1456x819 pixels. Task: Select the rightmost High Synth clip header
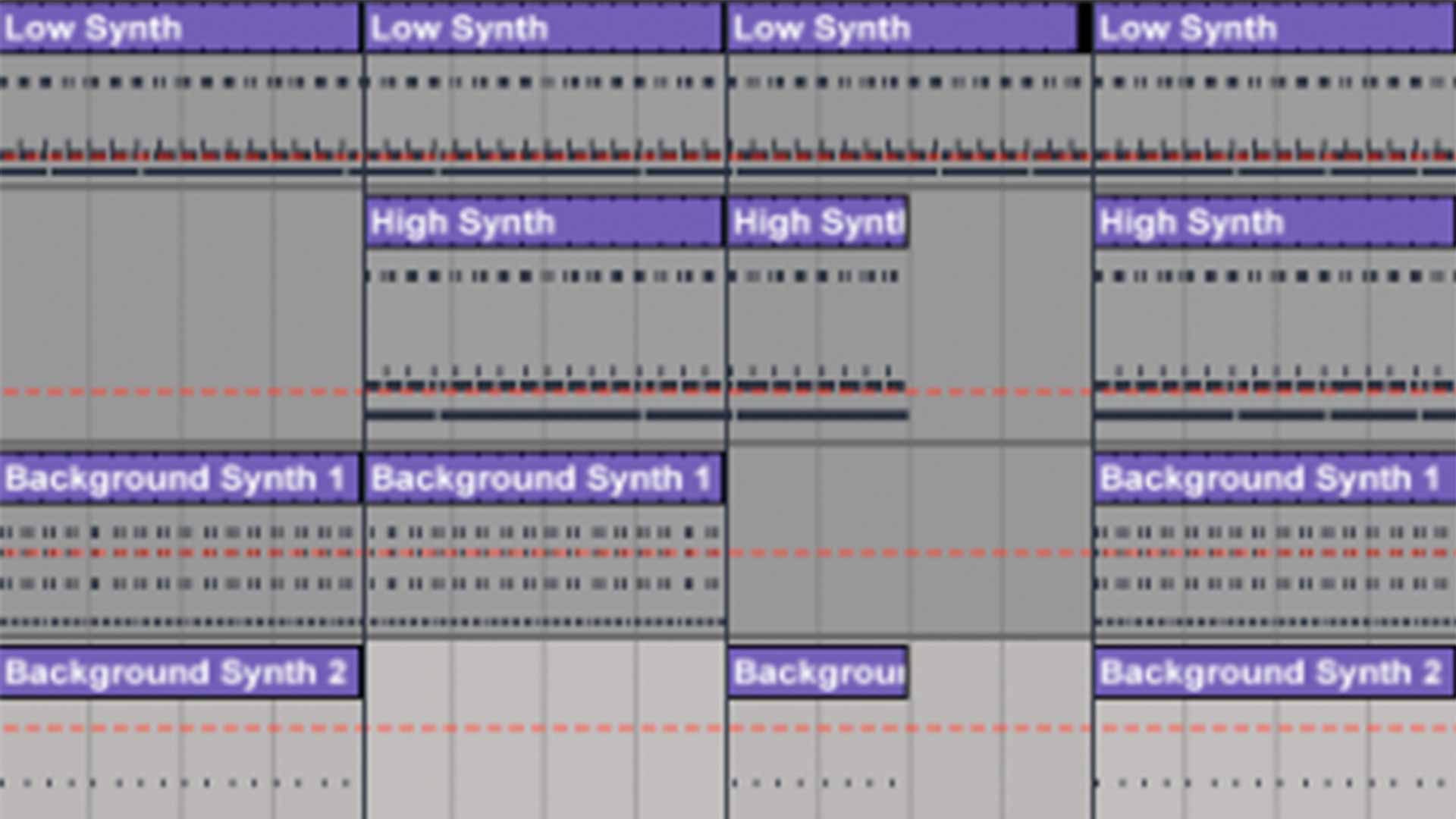pos(1274,223)
